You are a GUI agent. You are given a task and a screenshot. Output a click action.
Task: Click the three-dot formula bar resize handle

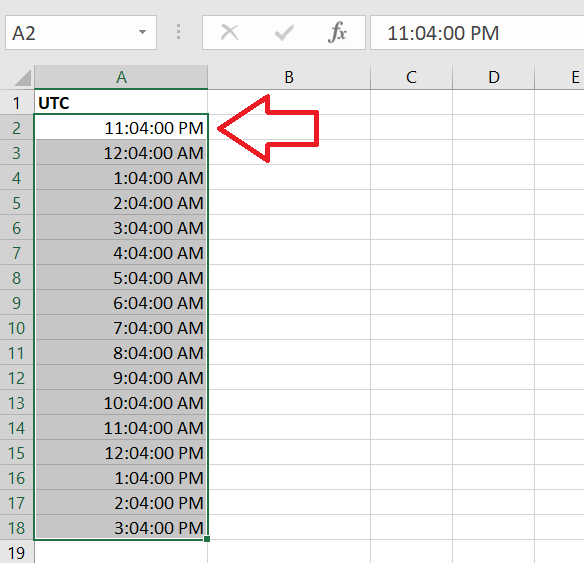[x=179, y=32]
